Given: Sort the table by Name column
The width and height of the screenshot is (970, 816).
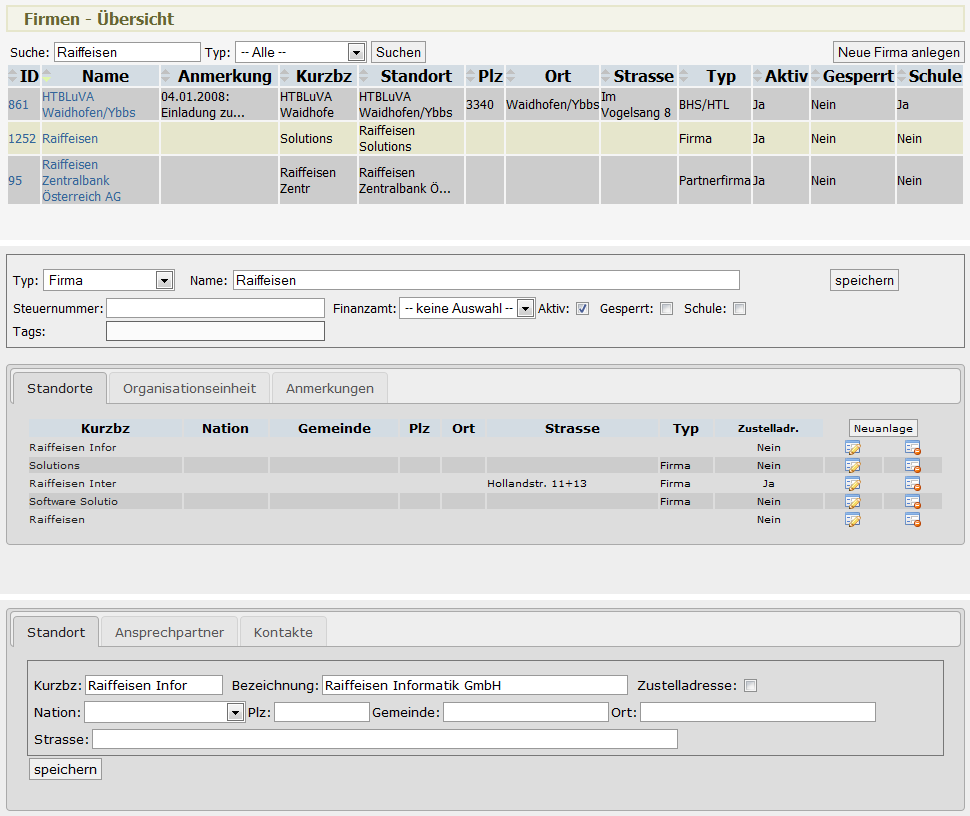Looking at the screenshot, I should pos(105,76).
